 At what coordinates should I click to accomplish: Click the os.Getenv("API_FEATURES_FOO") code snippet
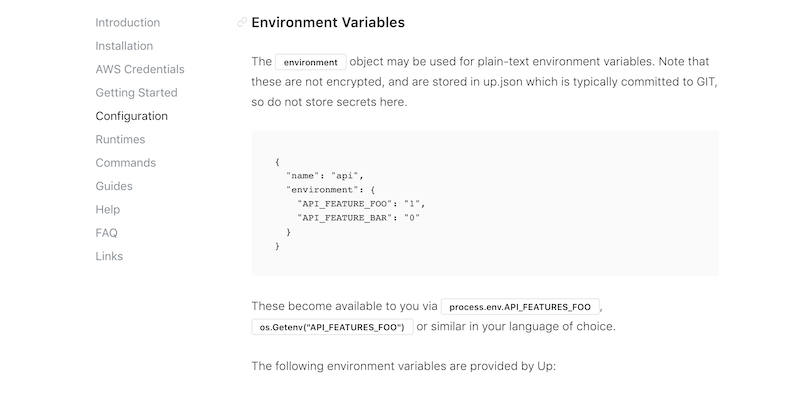tap(331, 327)
